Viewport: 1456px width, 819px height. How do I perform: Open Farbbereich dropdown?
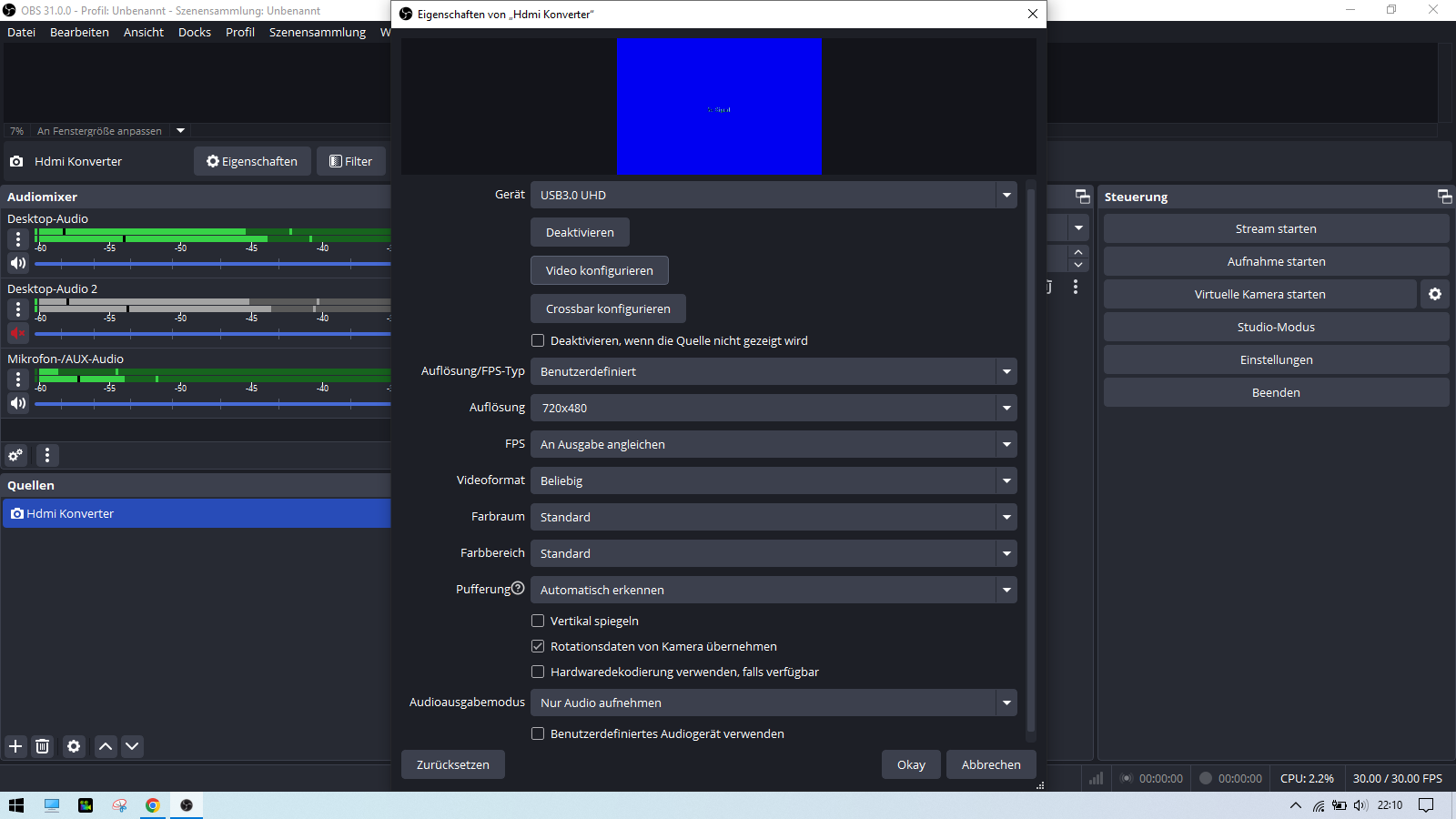pos(773,553)
